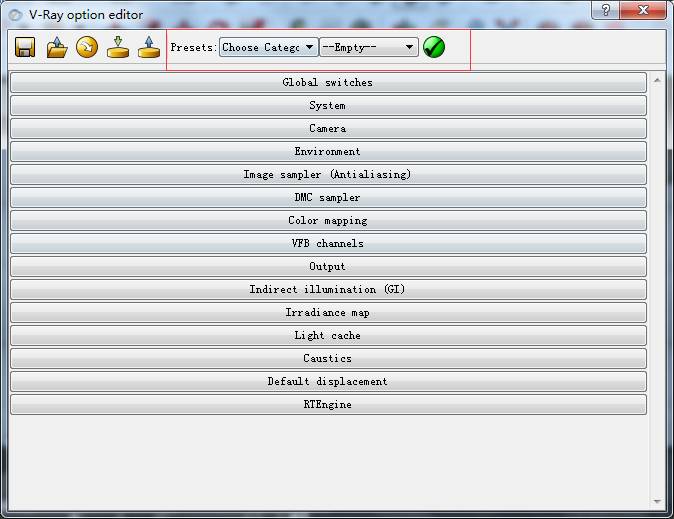The image size is (674, 519).
Task: Click the restore default options icon
Action: coord(87,47)
